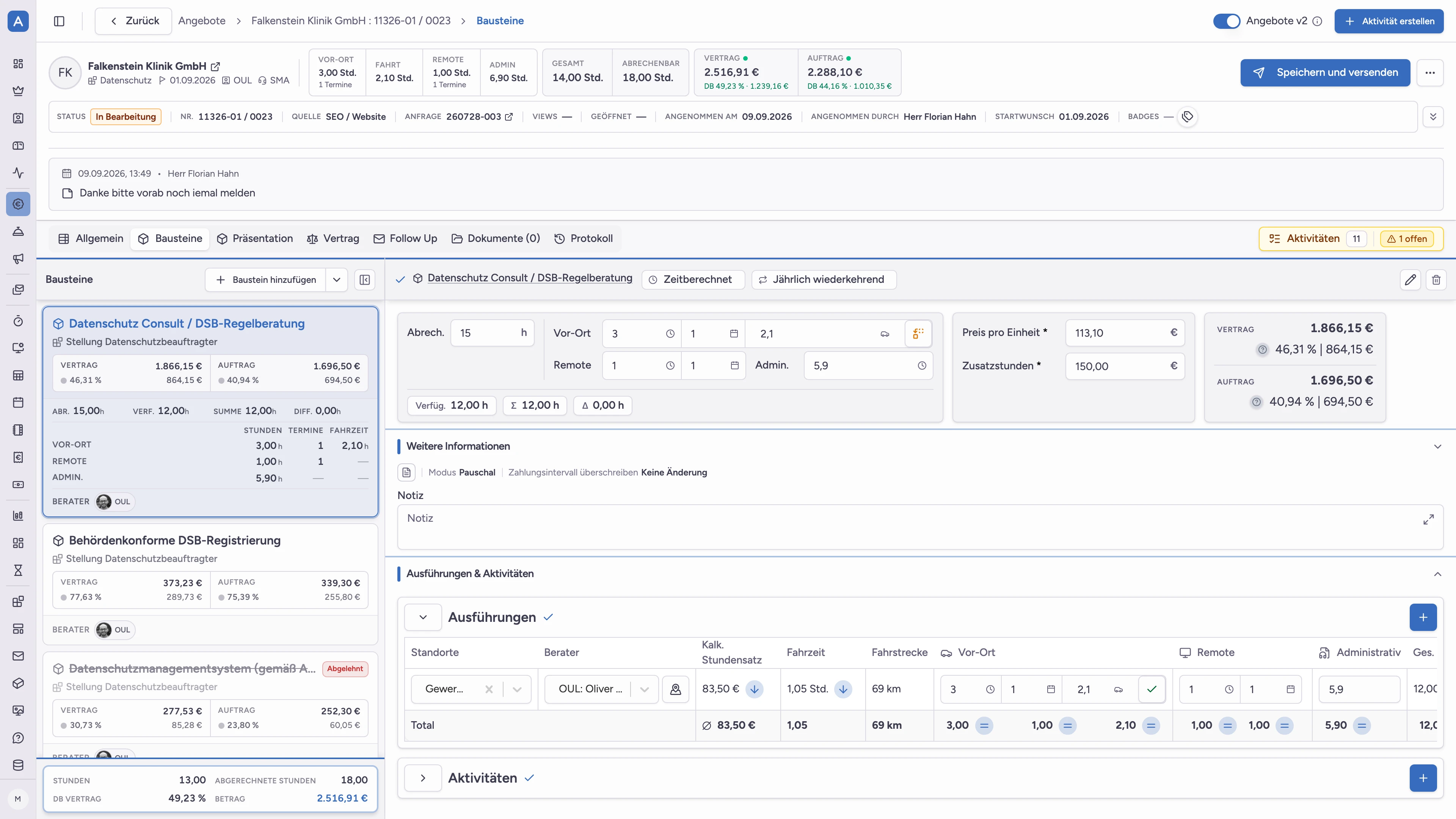
Task: Open the badges tag icon
Action: point(1188,116)
